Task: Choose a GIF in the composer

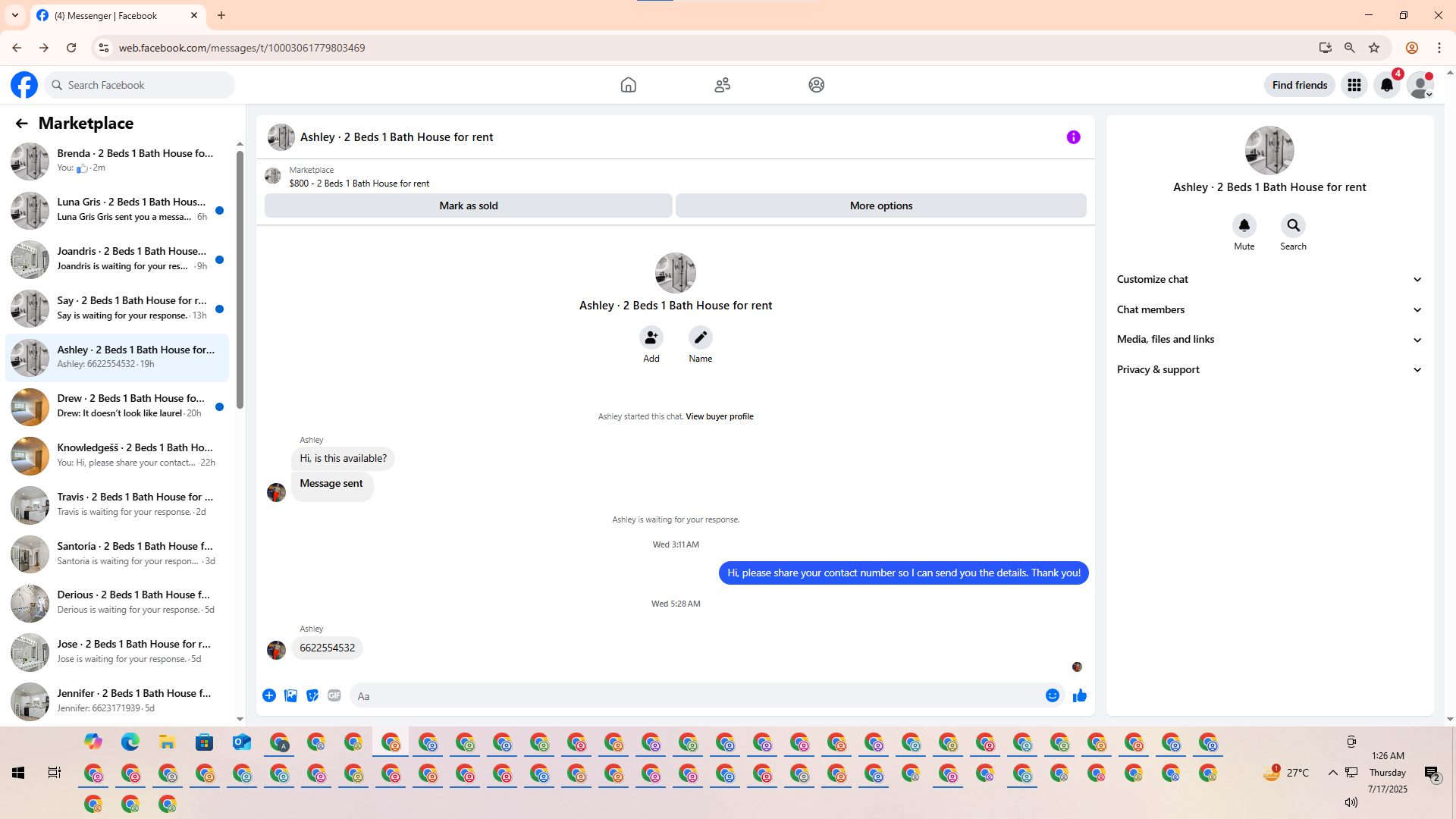Action: (x=334, y=695)
